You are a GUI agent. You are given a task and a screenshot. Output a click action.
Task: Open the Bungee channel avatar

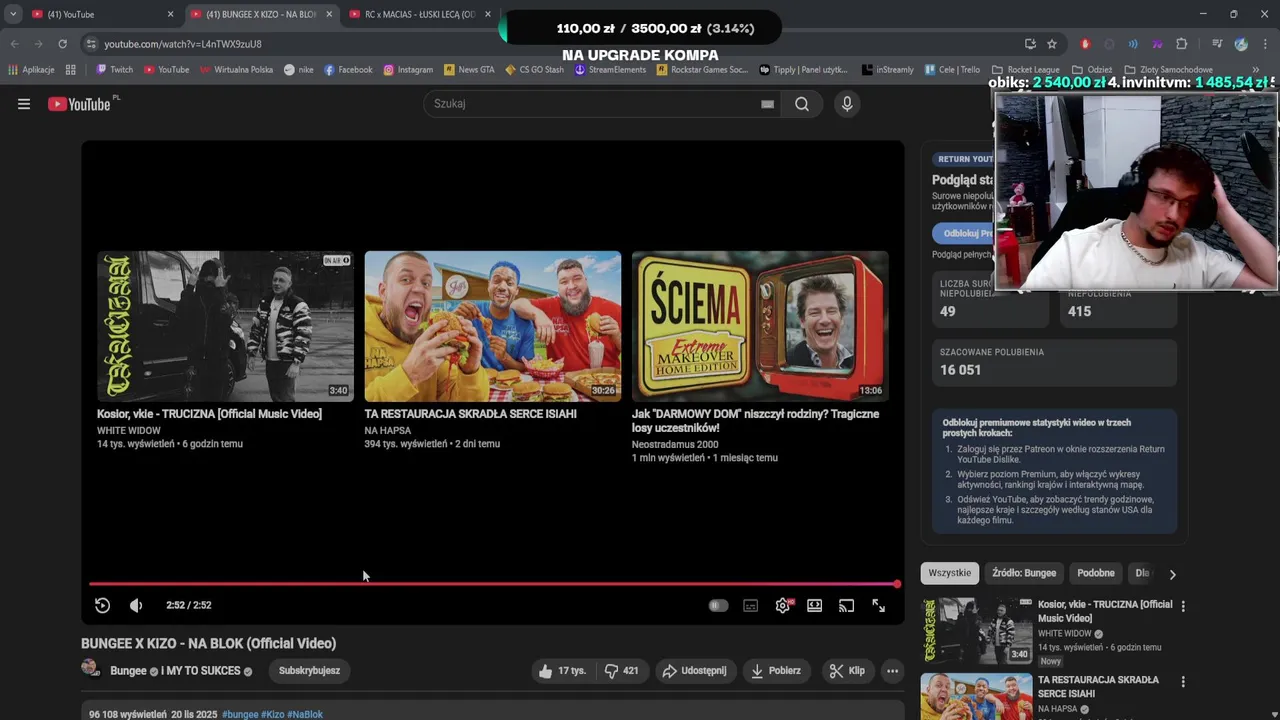(91, 669)
